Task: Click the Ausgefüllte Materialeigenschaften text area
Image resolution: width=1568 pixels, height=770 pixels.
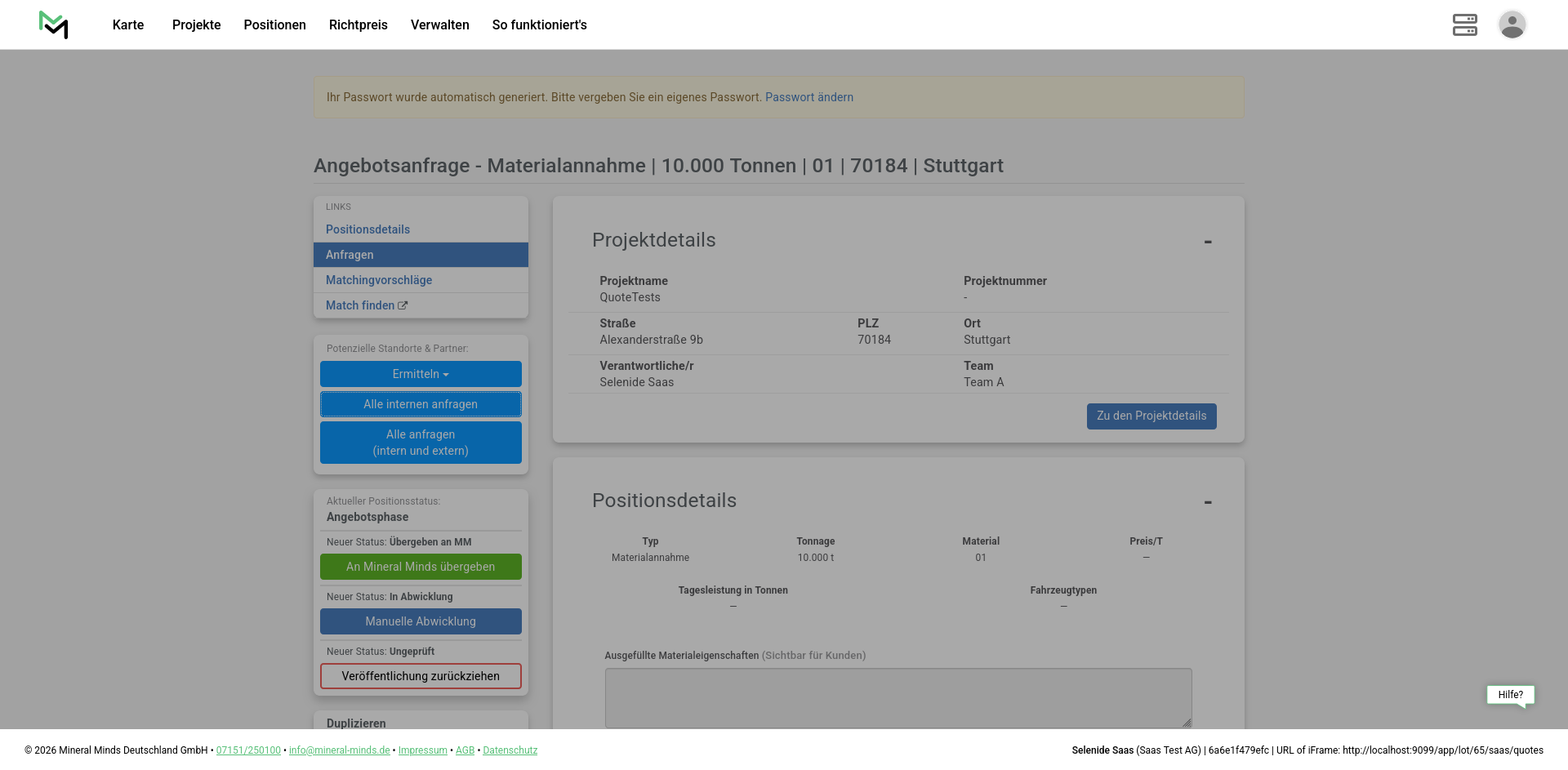Action: (898, 697)
